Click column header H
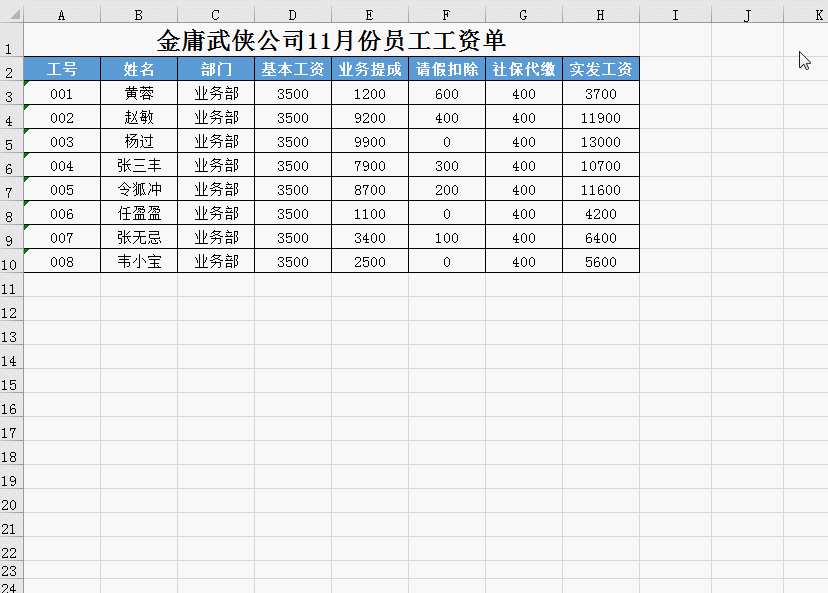This screenshot has height=593, width=828. pyautogui.click(x=600, y=14)
